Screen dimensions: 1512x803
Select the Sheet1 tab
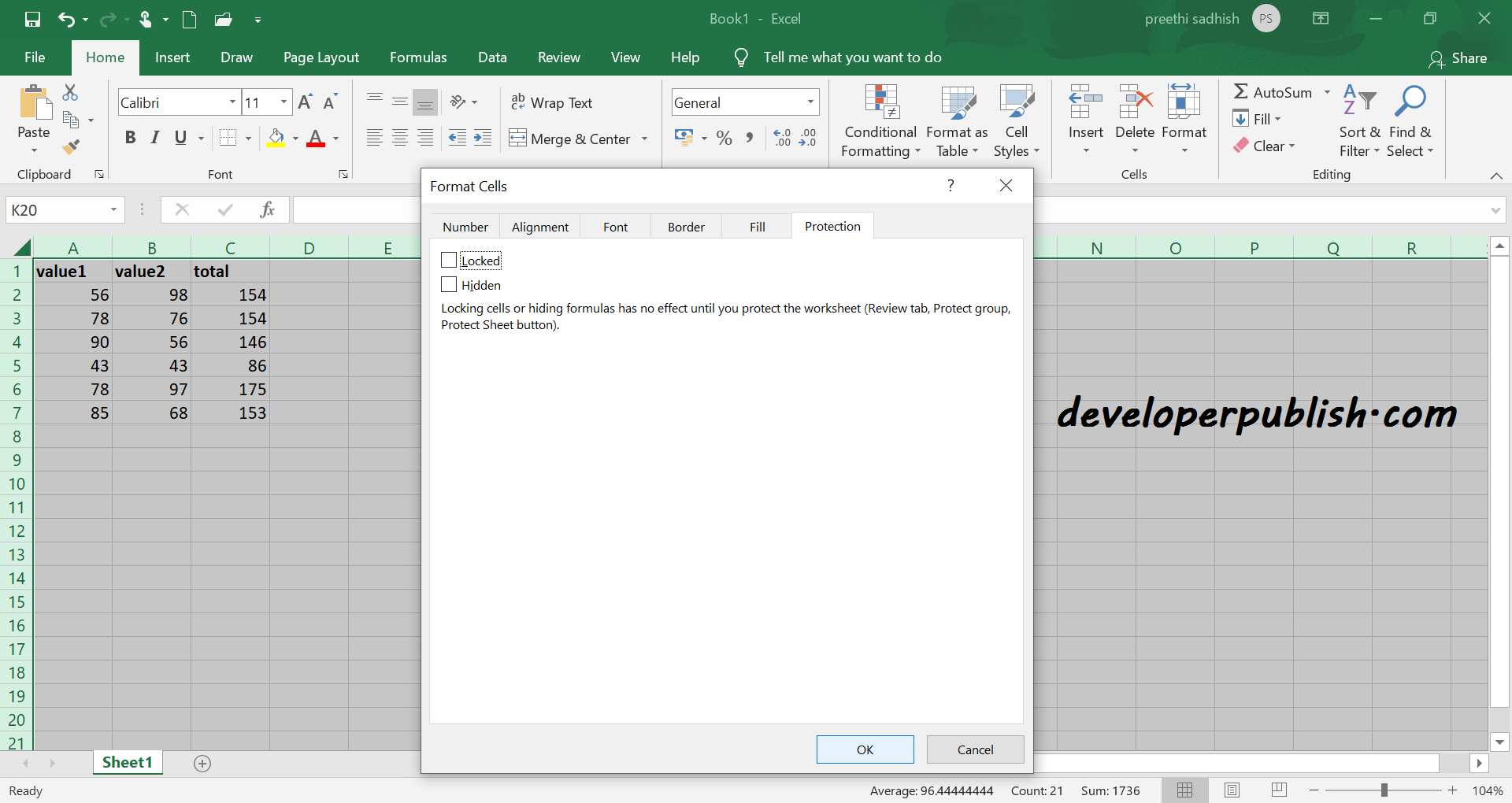coord(127,762)
